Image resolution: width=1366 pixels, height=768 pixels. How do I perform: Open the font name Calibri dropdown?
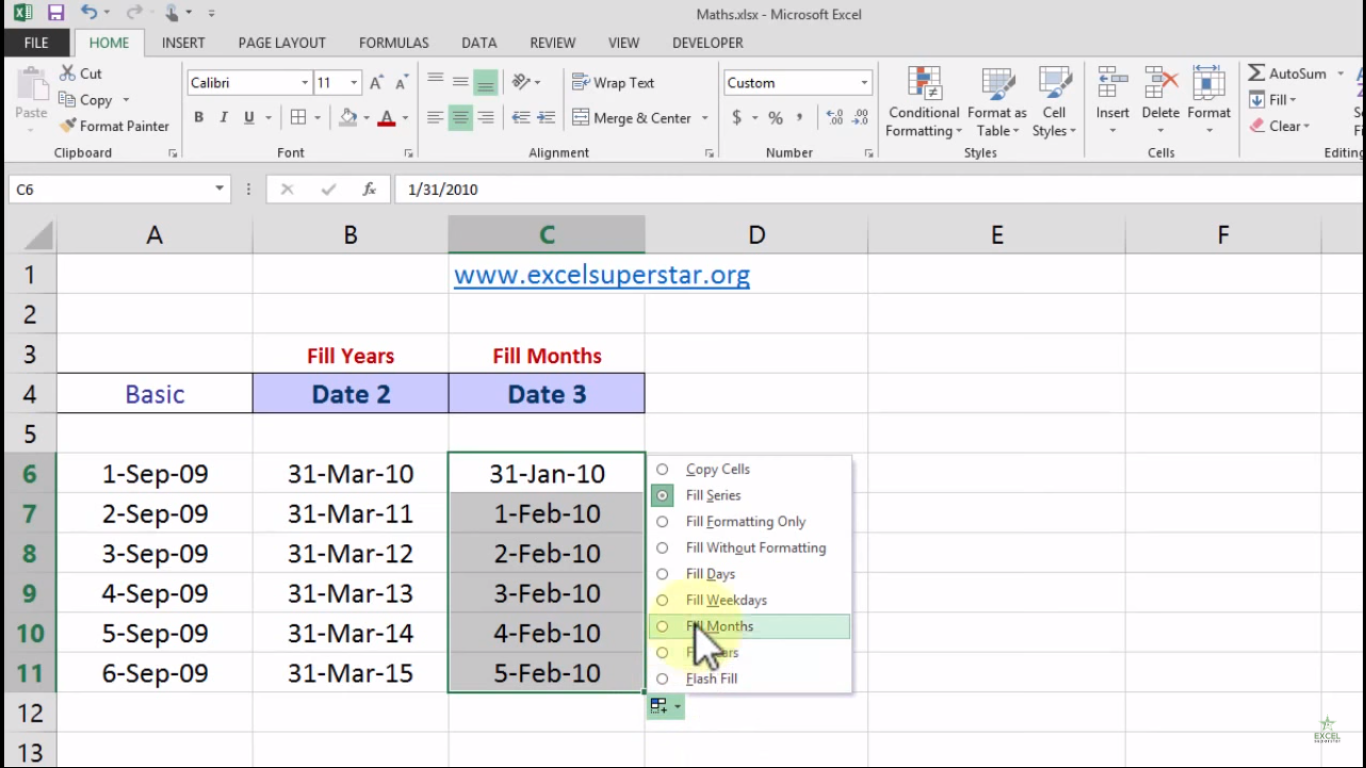(x=305, y=83)
